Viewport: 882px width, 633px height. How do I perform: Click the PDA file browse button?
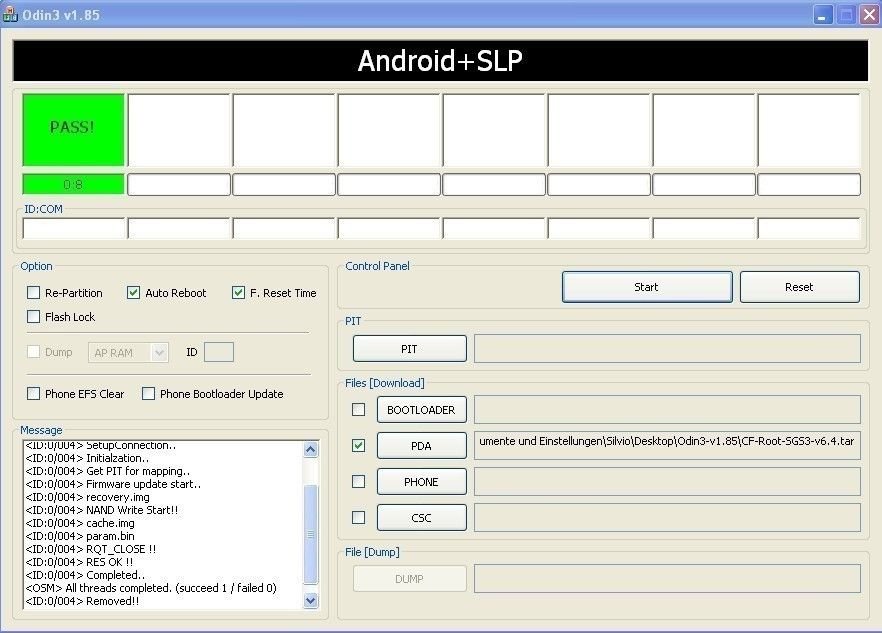coord(421,446)
